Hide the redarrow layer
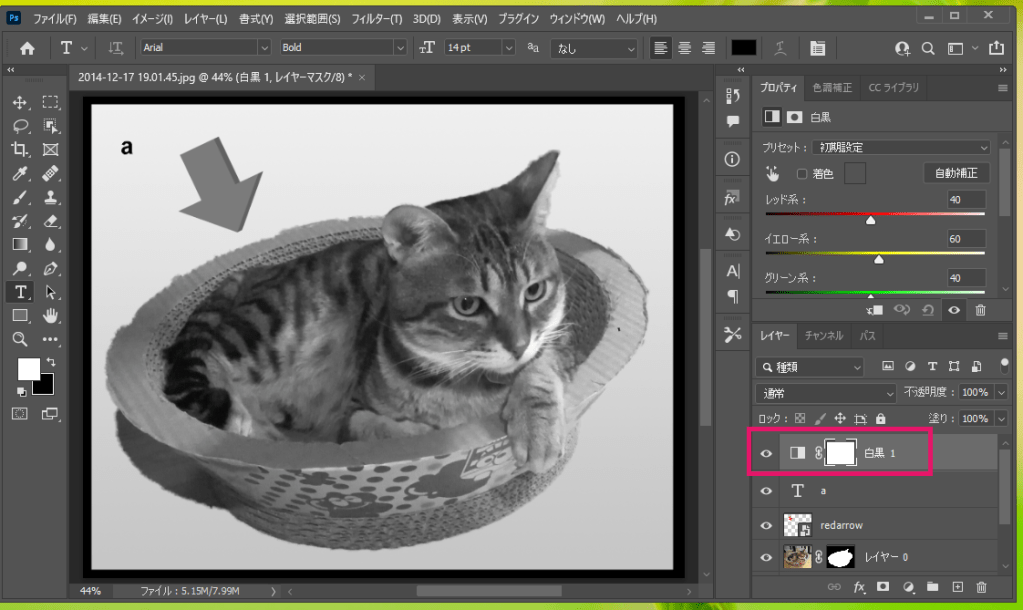The width and height of the screenshot is (1023, 610). (767, 525)
